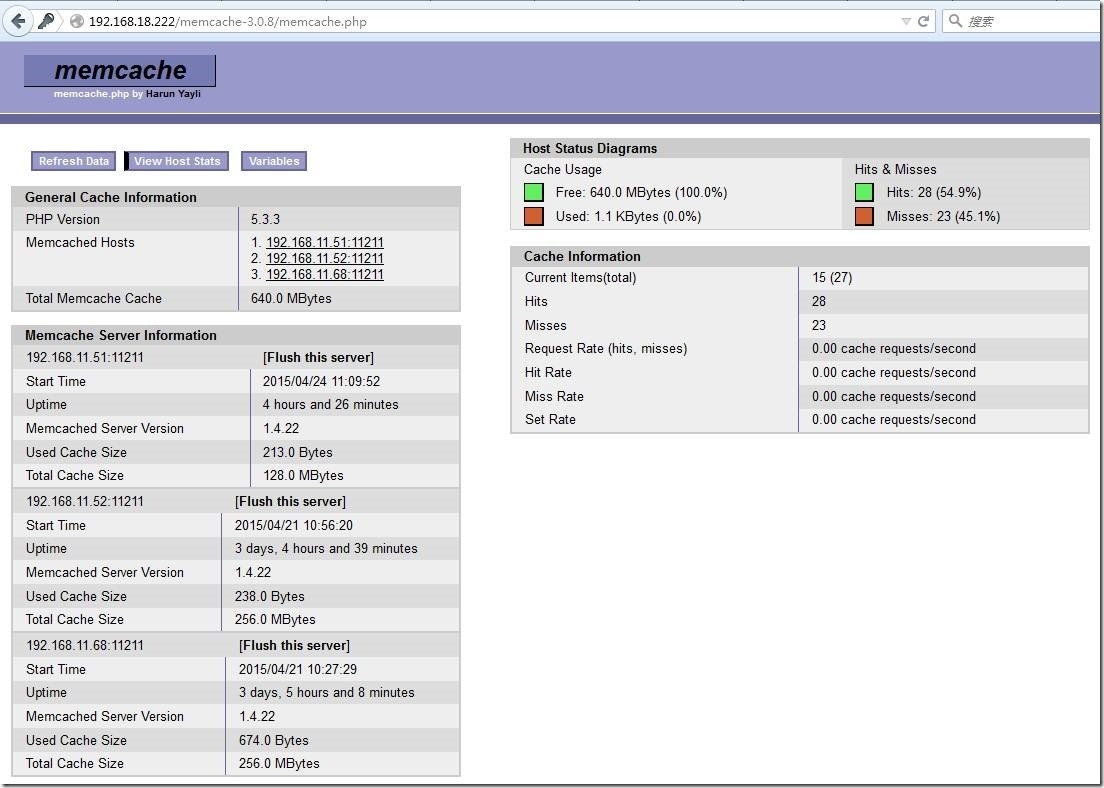
Task: Select Current Items value 15 (27)
Action: (832, 277)
